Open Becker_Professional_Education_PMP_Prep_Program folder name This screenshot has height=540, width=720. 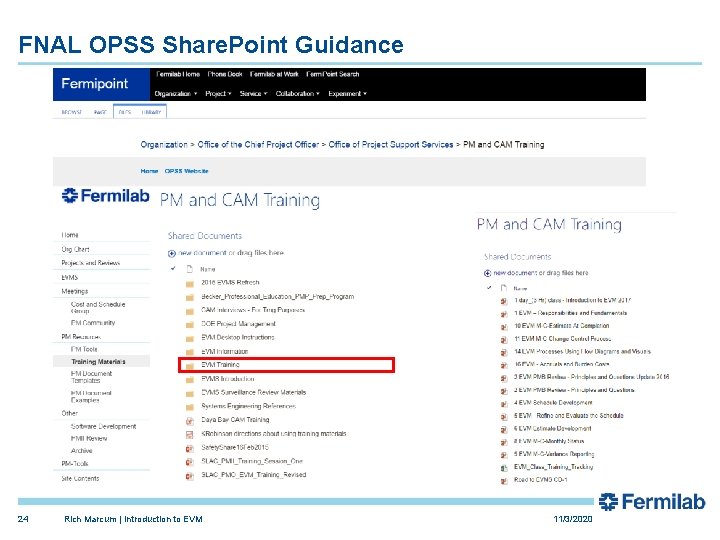coord(278,297)
